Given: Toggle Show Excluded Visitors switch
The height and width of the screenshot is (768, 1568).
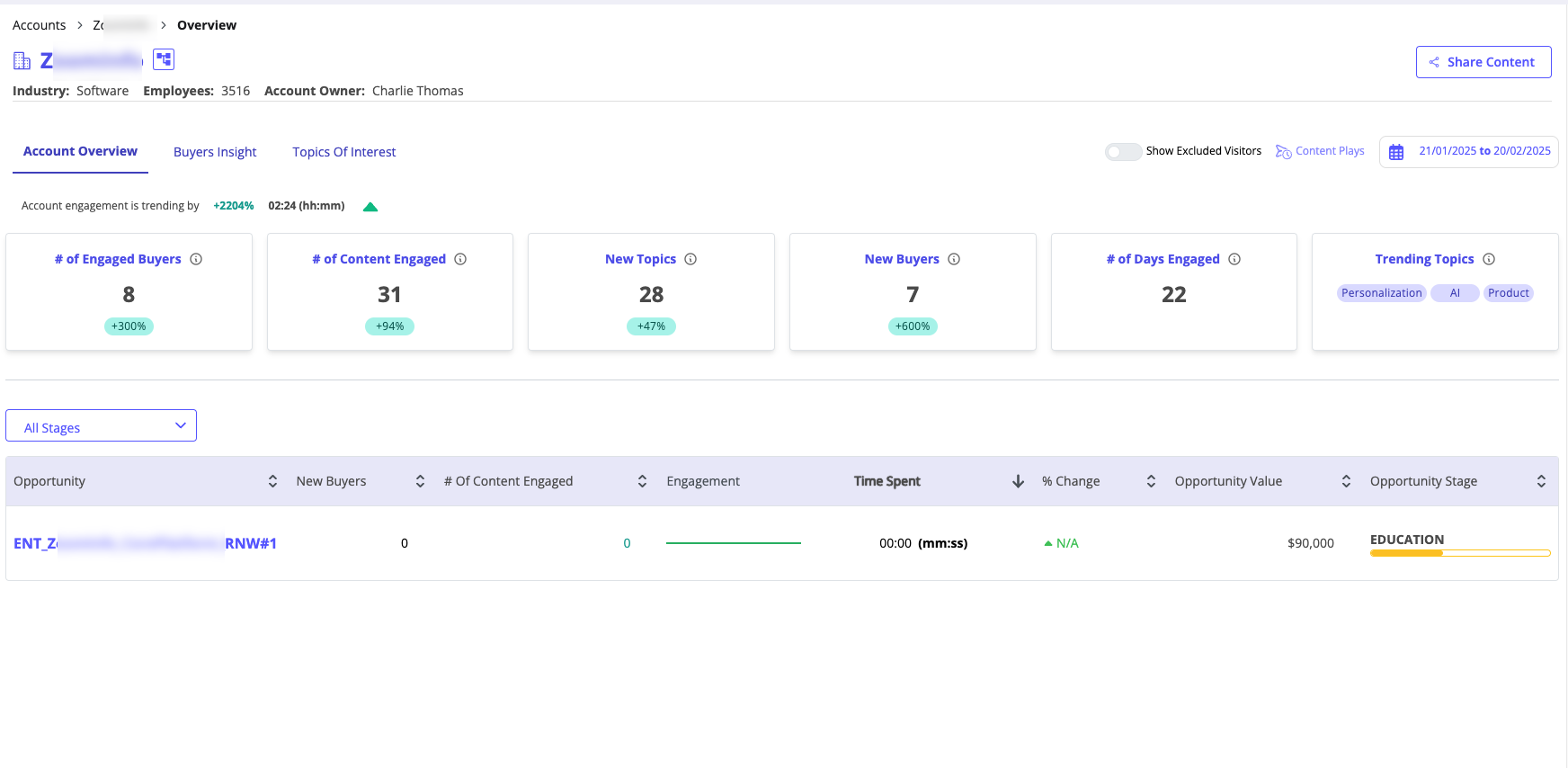Looking at the screenshot, I should coord(1123,152).
